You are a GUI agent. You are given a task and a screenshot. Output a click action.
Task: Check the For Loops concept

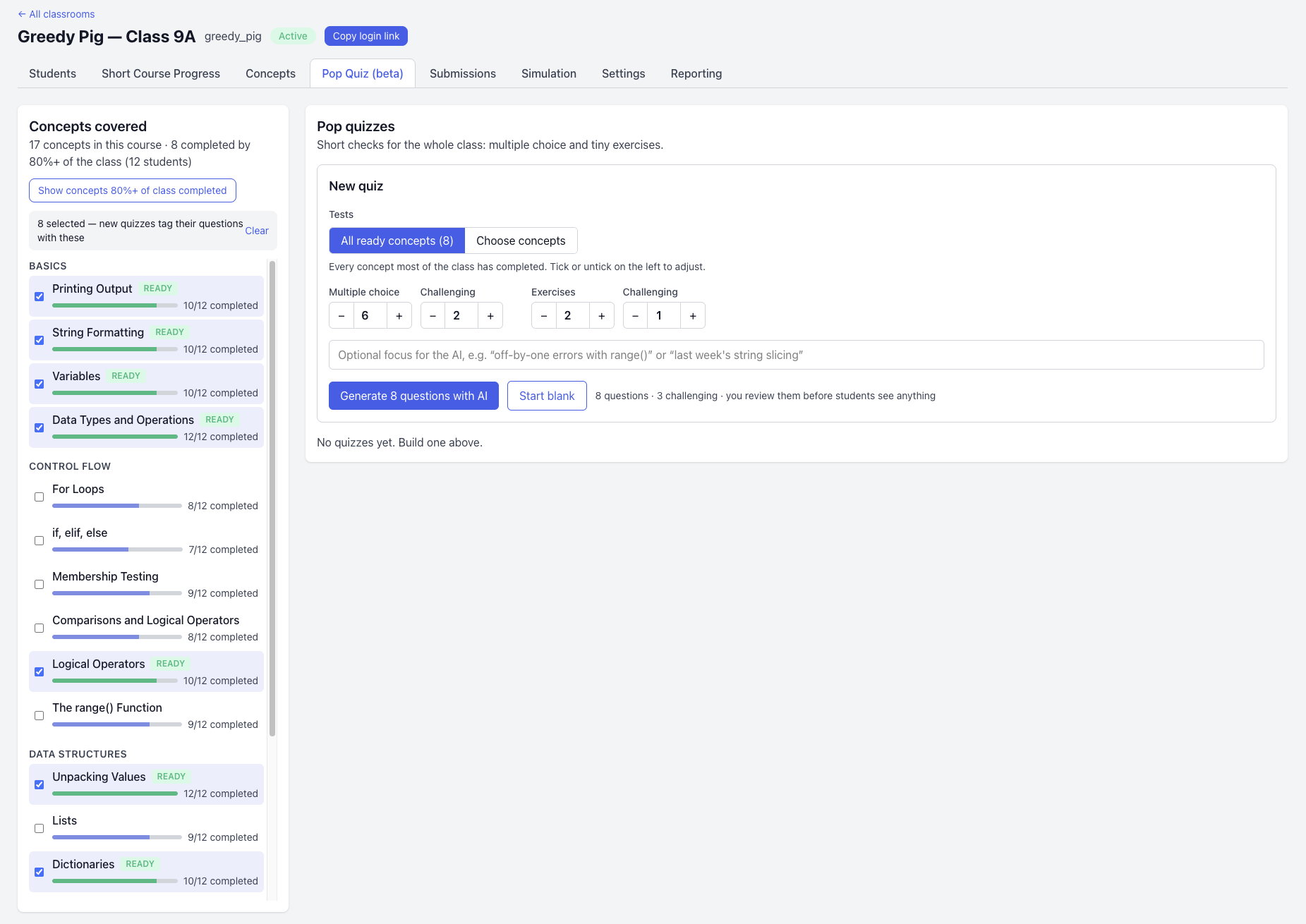pos(40,497)
